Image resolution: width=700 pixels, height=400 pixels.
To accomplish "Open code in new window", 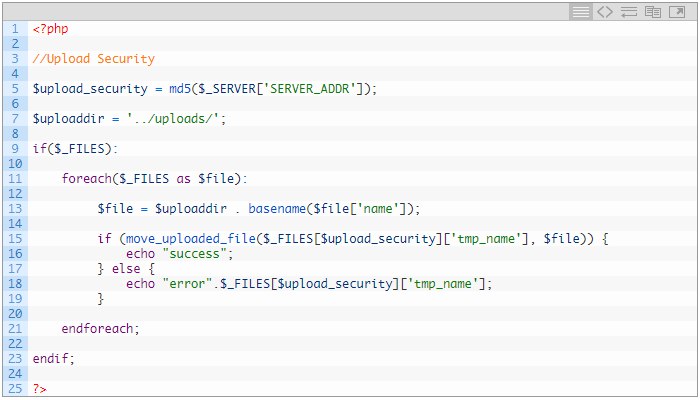I will 677,12.
